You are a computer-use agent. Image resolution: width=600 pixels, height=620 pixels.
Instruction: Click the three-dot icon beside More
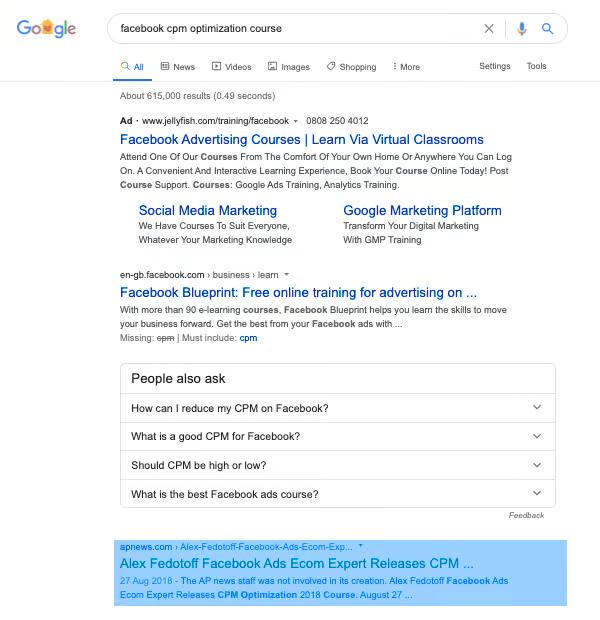coord(395,66)
